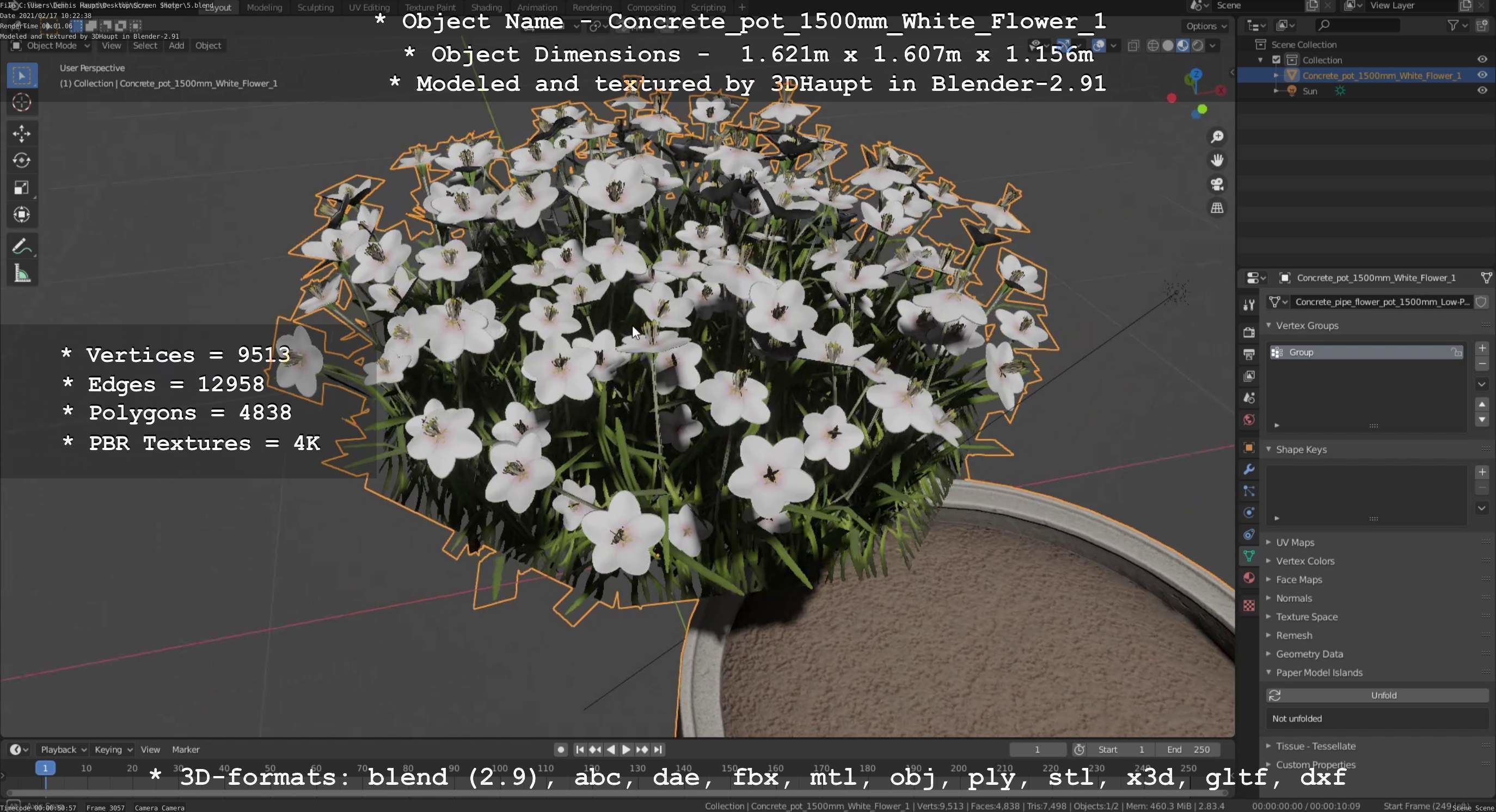Collapse the Vertex Groups panel
Screen dimensions: 1496x812
click(x=1269, y=325)
